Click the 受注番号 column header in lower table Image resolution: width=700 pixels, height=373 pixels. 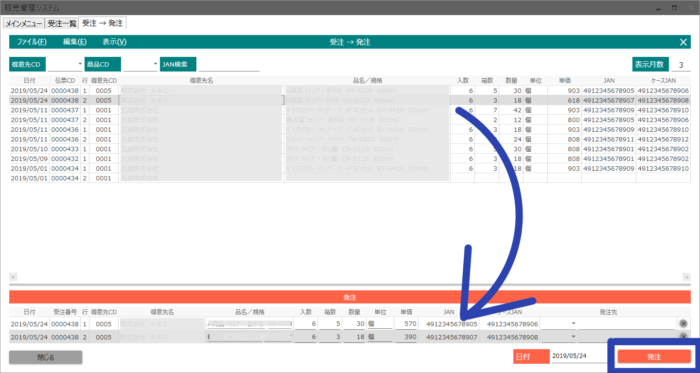65,311
